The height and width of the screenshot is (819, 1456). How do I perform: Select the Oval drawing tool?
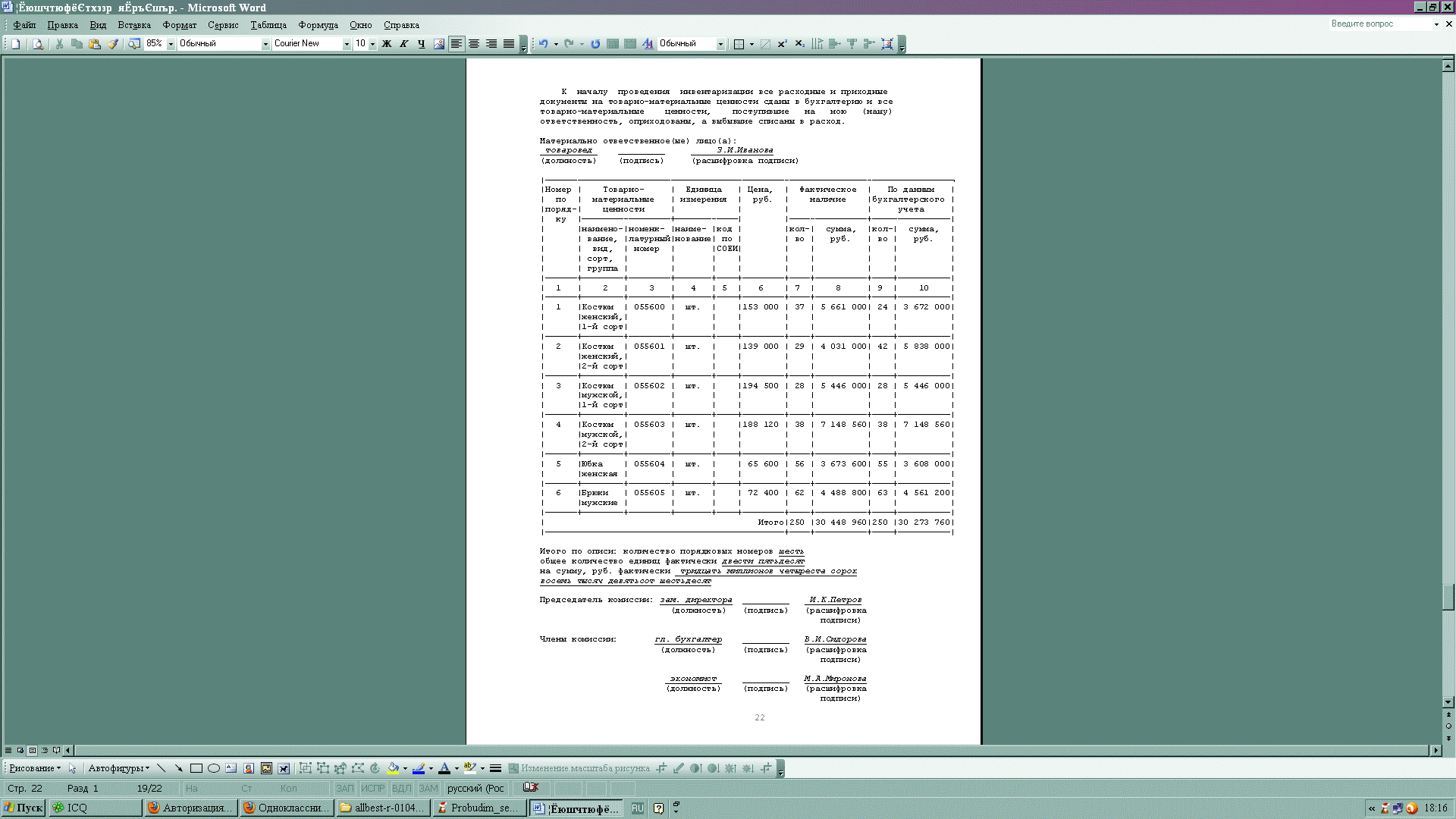pyautogui.click(x=214, y=768)
